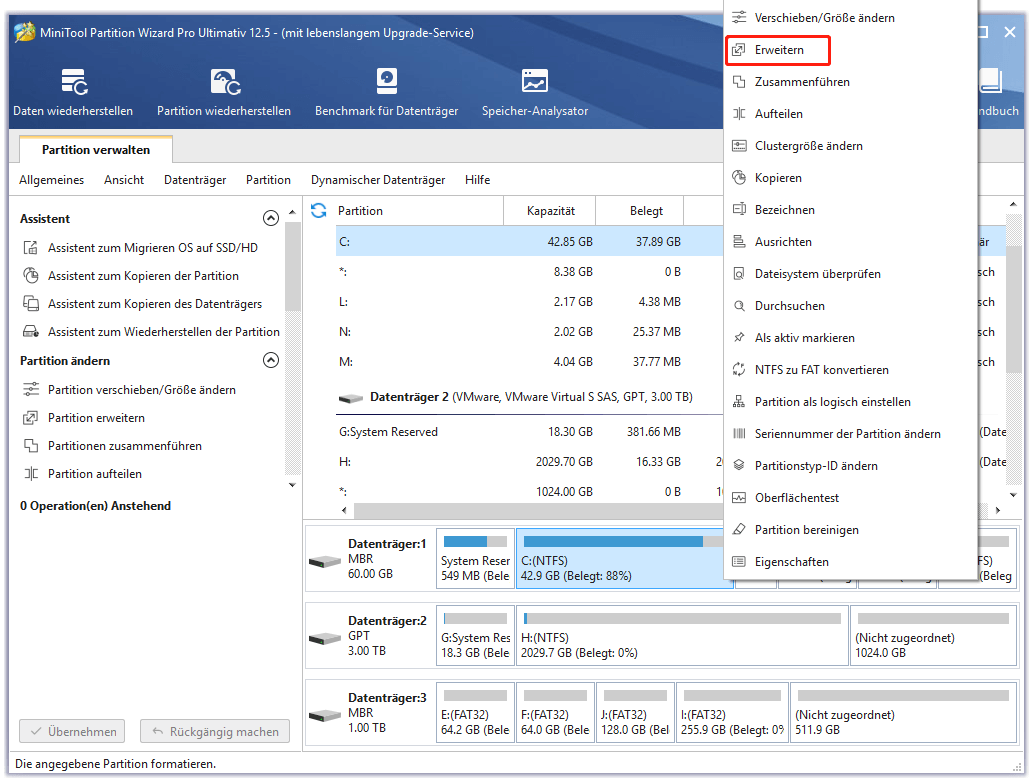The image size is (1031, 780).
Task: Launch Partition wiederherstellen tool
Action: point(224,92)
